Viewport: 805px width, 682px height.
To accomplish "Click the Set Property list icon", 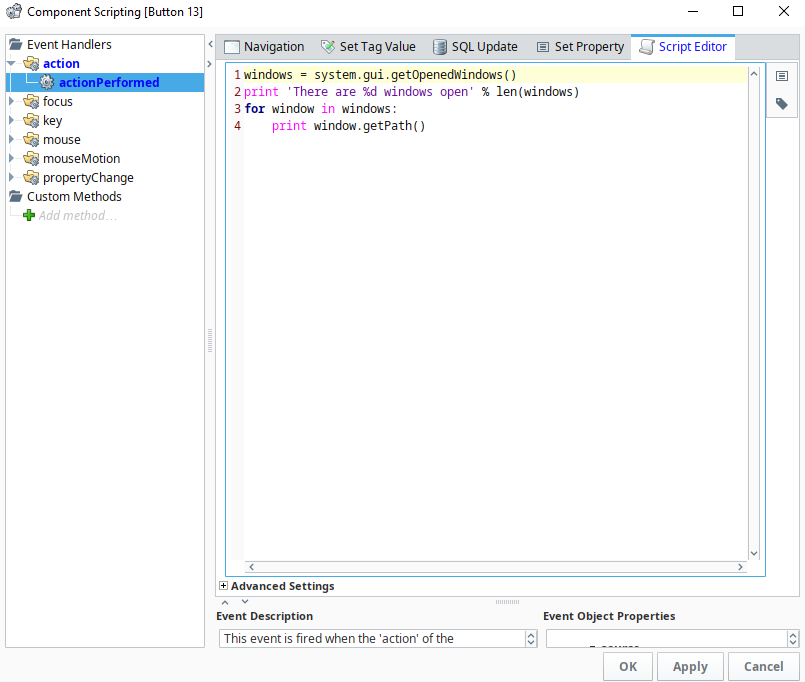I will 543,47.
